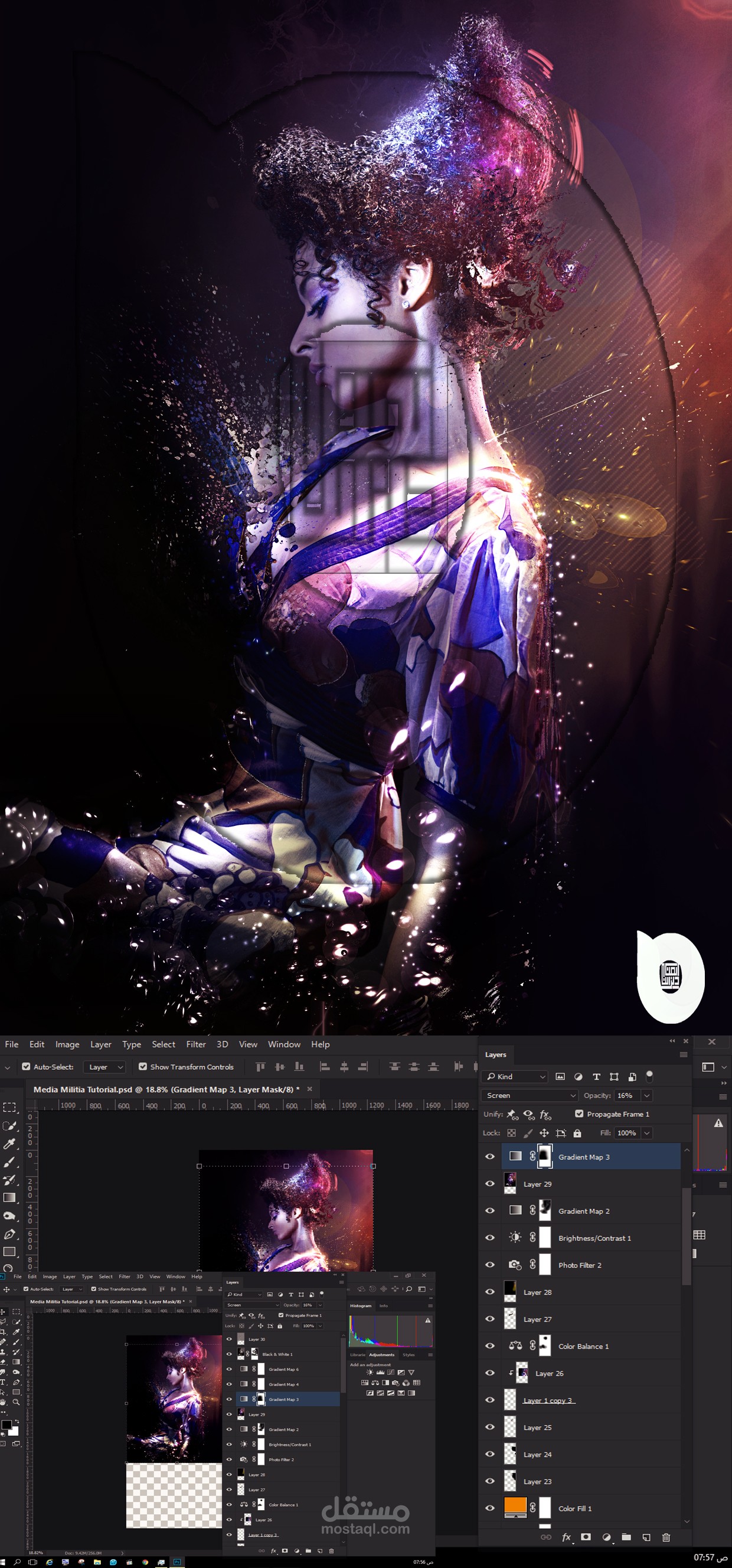
Task: Select the Rectangle shape tool
Action: [x=9, y=1252]
